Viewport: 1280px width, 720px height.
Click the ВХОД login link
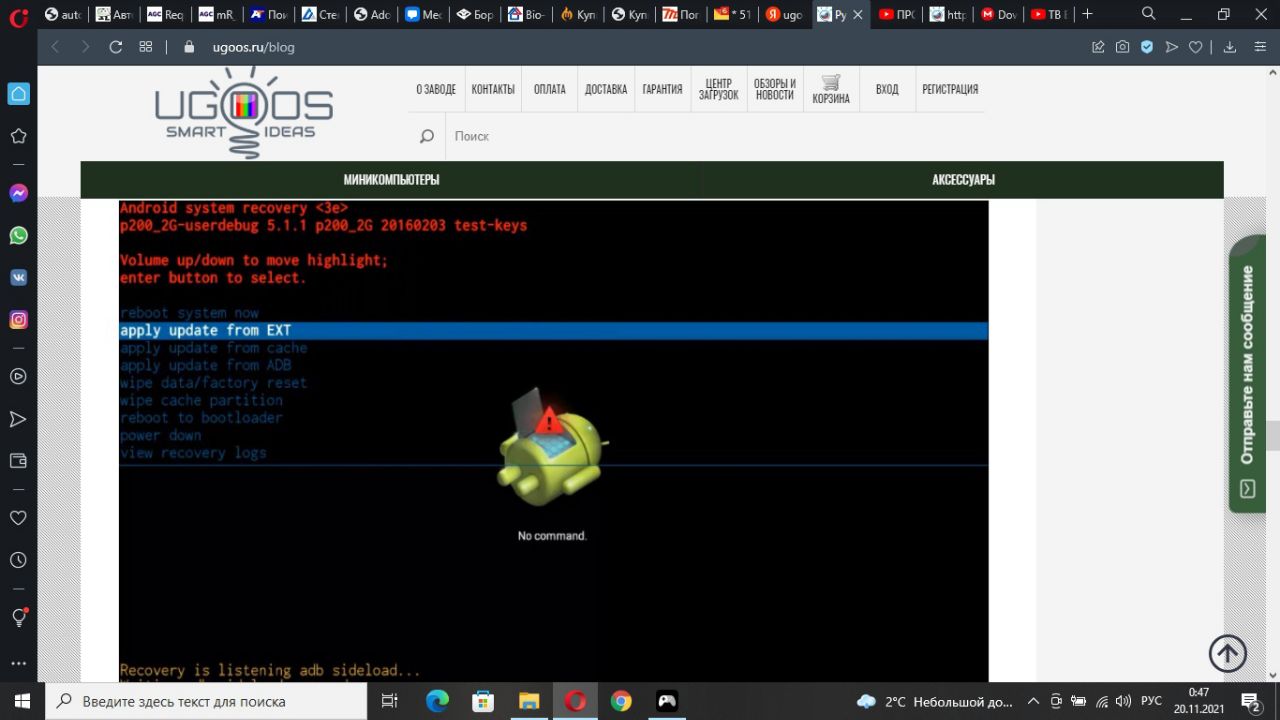[x=887, y=89]
